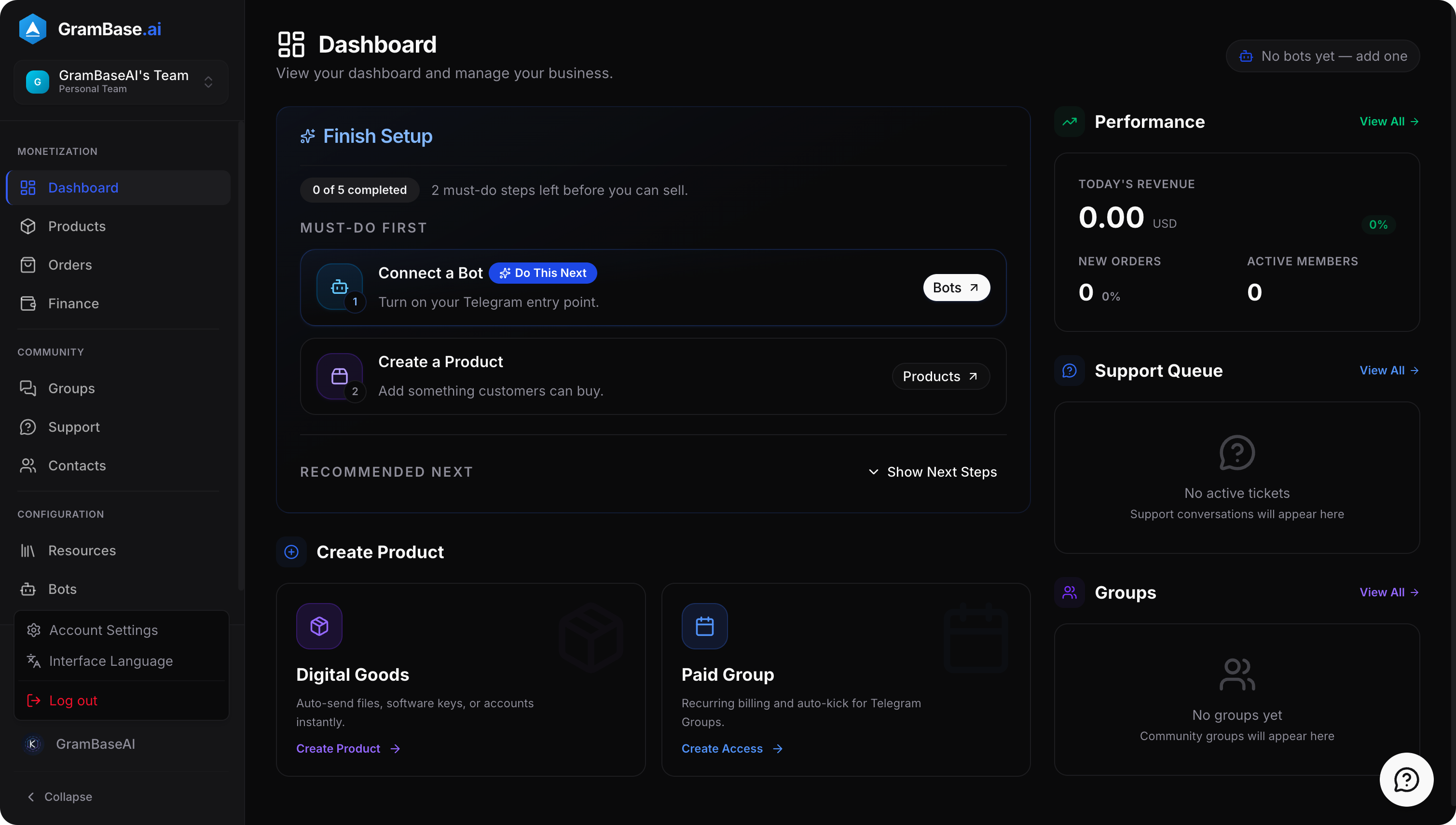Click the Bots button on Connect a Bot
Viewport: 1456px width, 825px height.
coord(956,287)
